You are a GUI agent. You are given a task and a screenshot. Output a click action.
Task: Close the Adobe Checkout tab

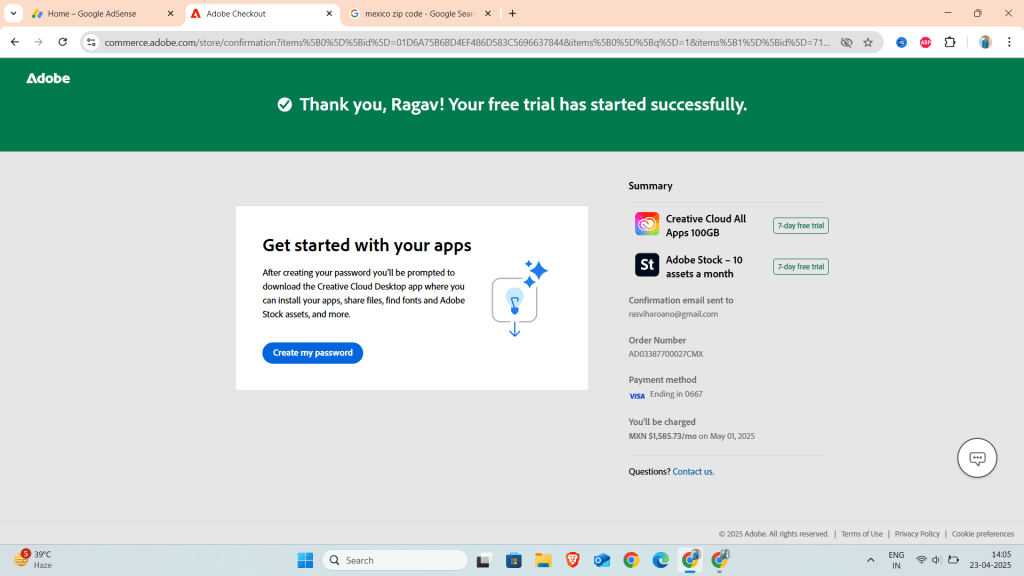tap(329, 14)
